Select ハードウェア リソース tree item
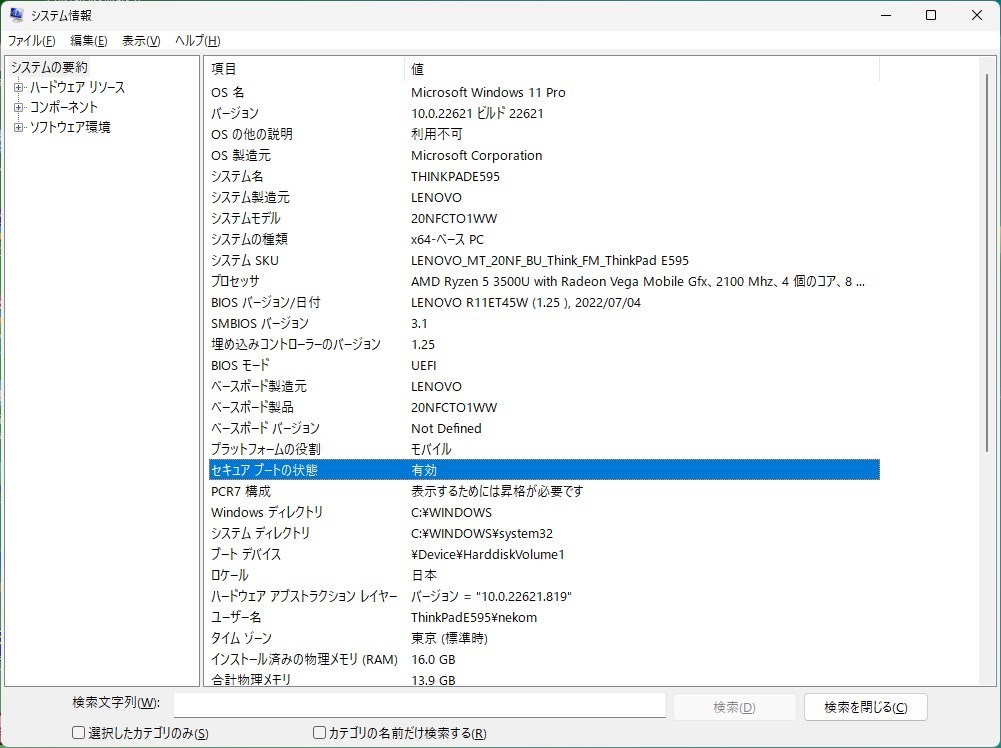 click(77, 87)
